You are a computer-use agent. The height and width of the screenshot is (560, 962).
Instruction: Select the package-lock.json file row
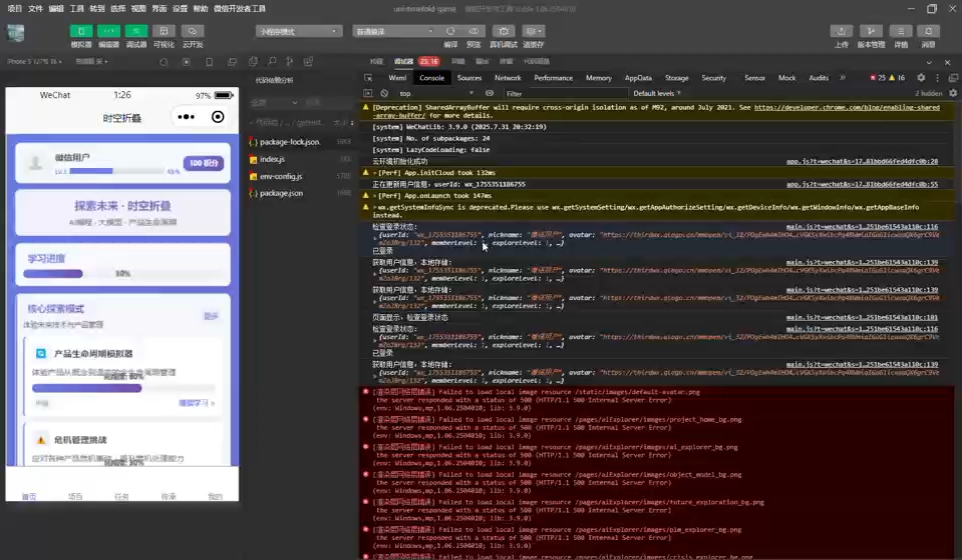pos(301,142)
